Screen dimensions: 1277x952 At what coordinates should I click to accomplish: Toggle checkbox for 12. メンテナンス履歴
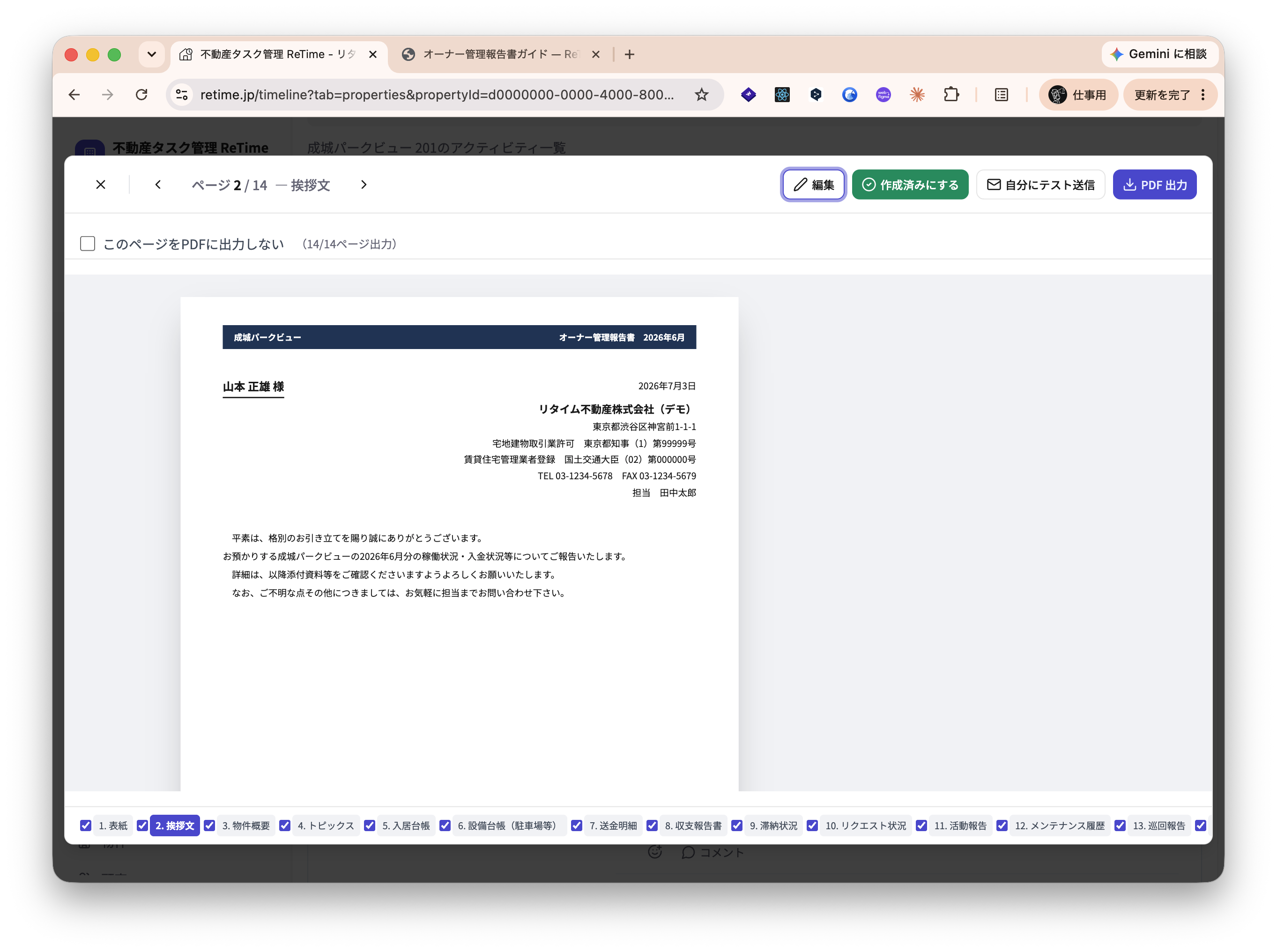pyautogui.click(x=1002, y=825)
